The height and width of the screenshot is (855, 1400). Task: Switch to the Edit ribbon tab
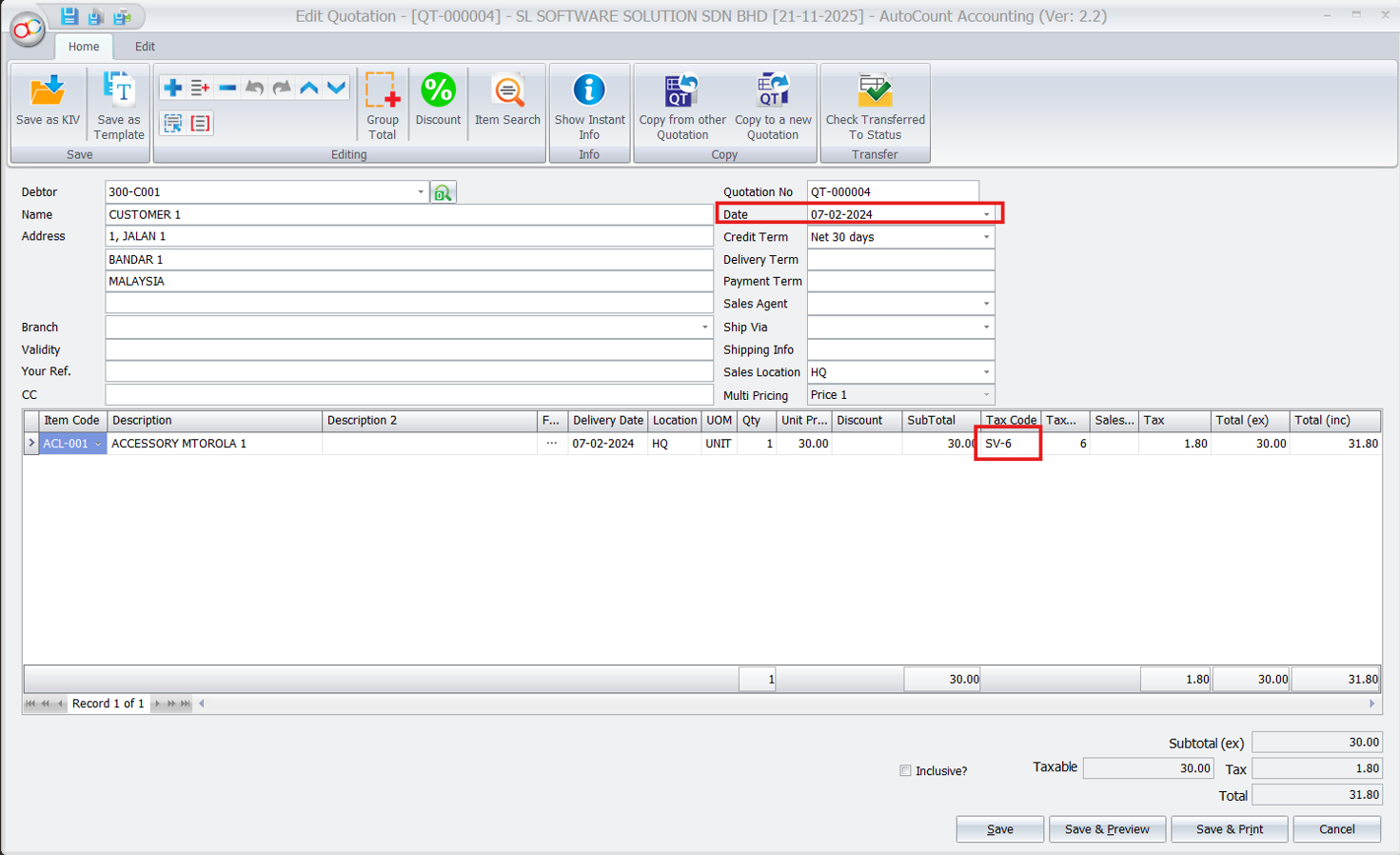click(145, 46)
